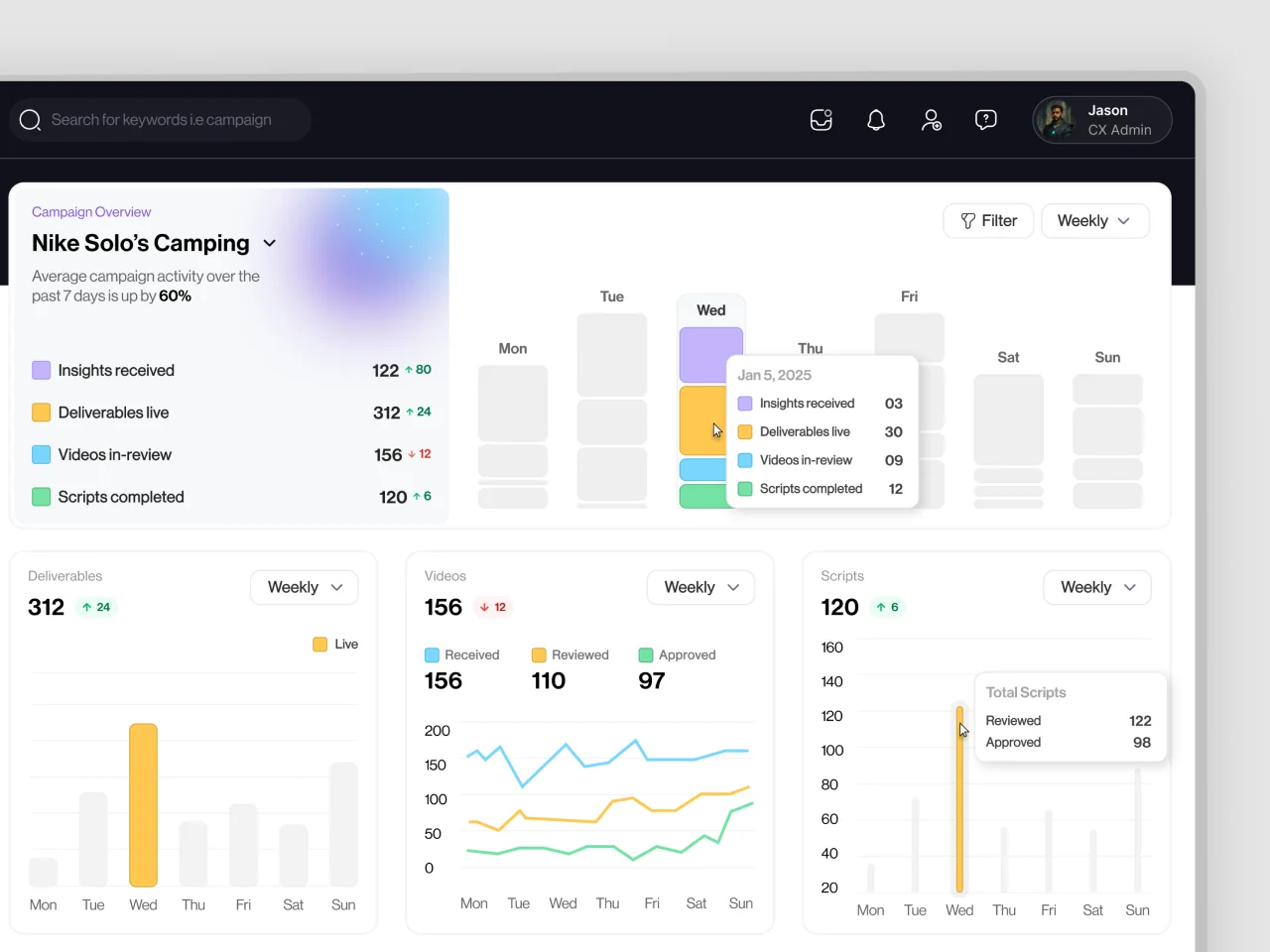Image resolution: width=1270 pixels, height=952 pixels.
Task: Click the Deliverables up 24 trend badge
Action: pyautogui.click(x=96, y=607)
